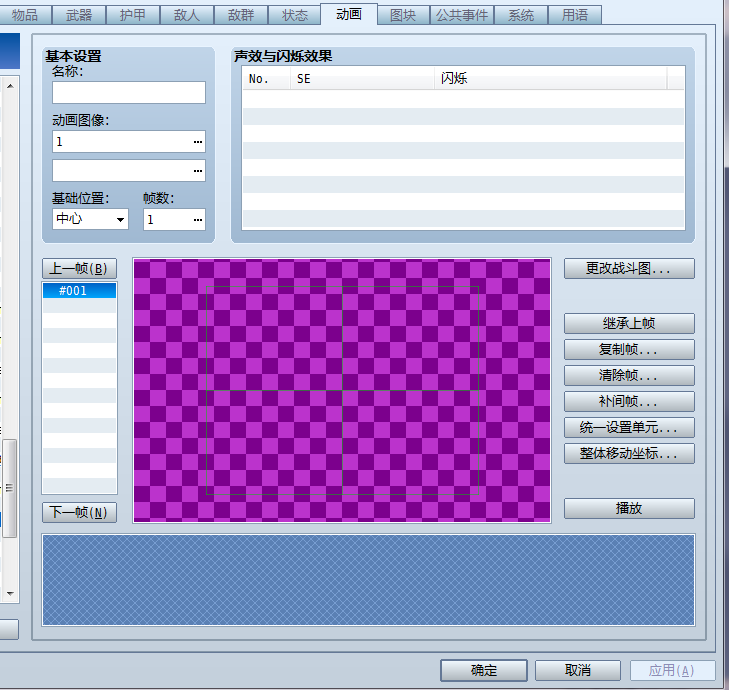This screenshot has height=690, width=729.
Task: Click the 应用(A) button
Action: tap(672, 670)
